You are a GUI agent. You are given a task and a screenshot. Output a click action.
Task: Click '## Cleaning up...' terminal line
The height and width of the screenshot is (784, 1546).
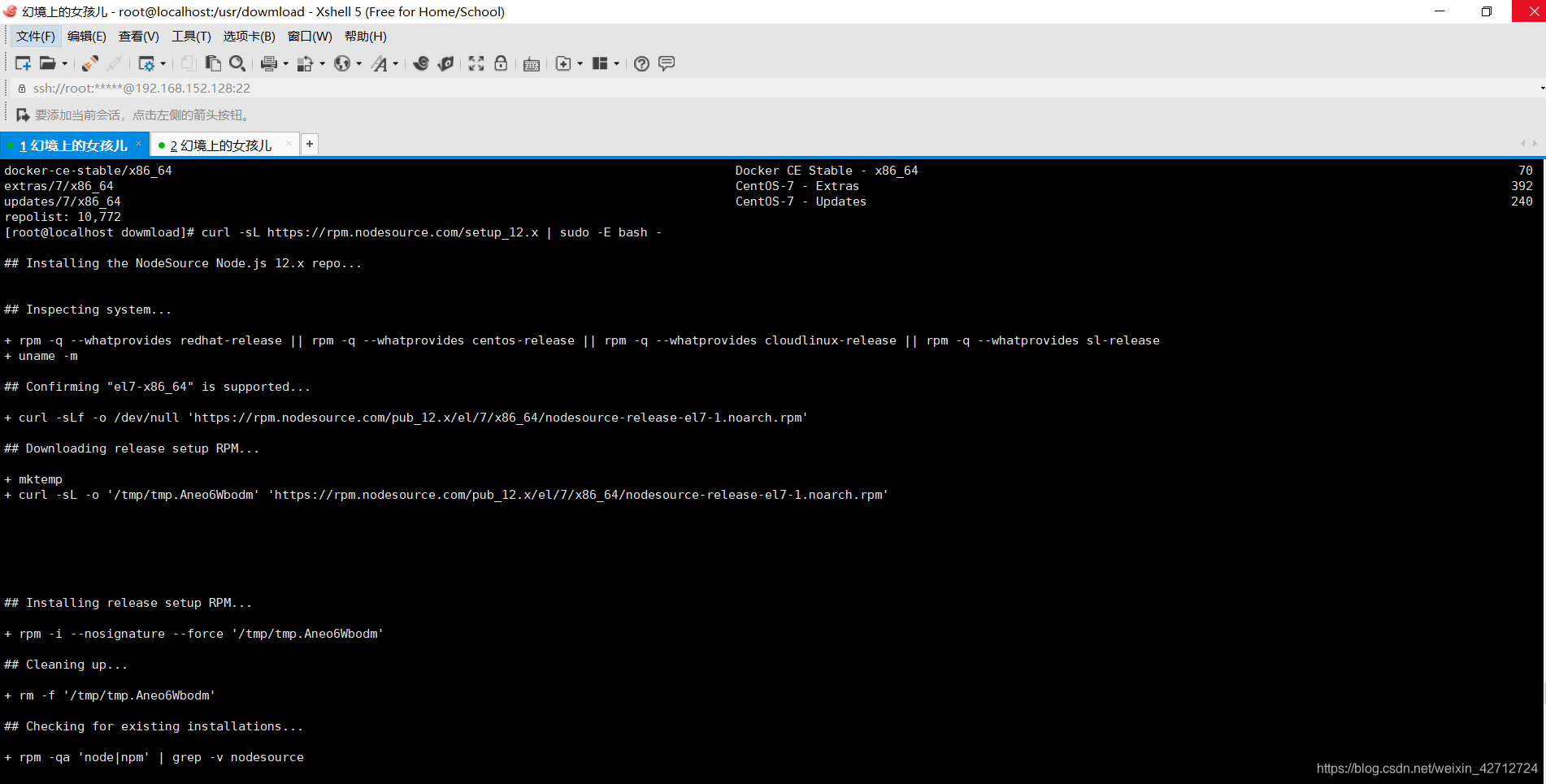[66, 665]
